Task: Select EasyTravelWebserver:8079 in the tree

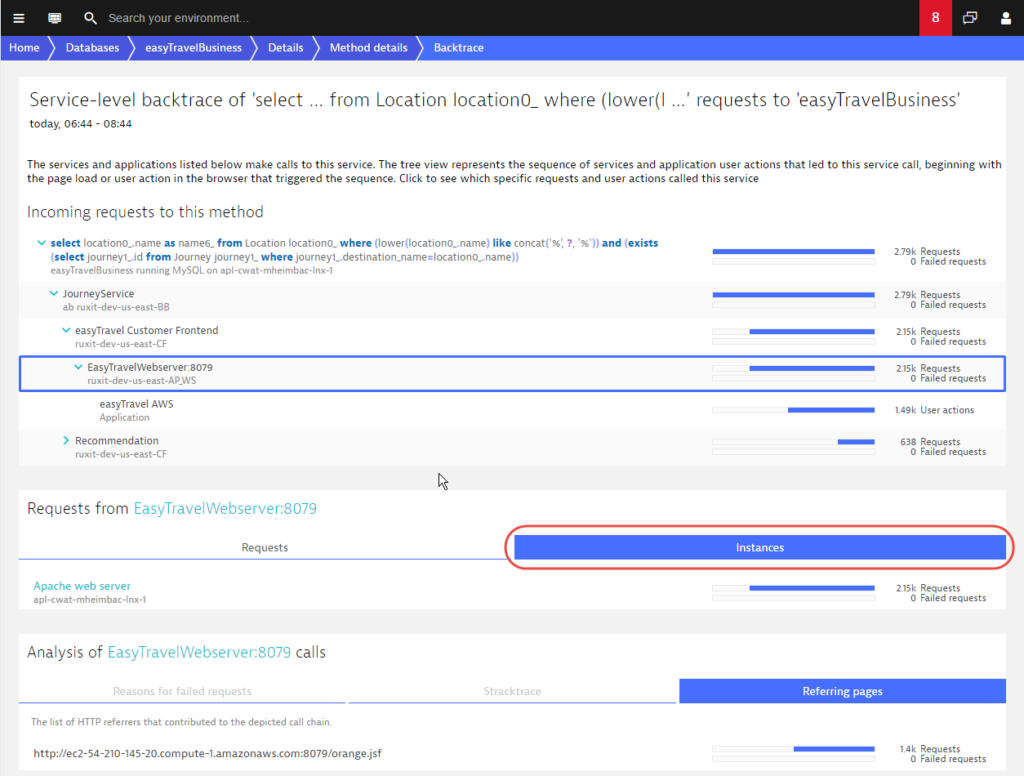Action: tap(512, 374)
